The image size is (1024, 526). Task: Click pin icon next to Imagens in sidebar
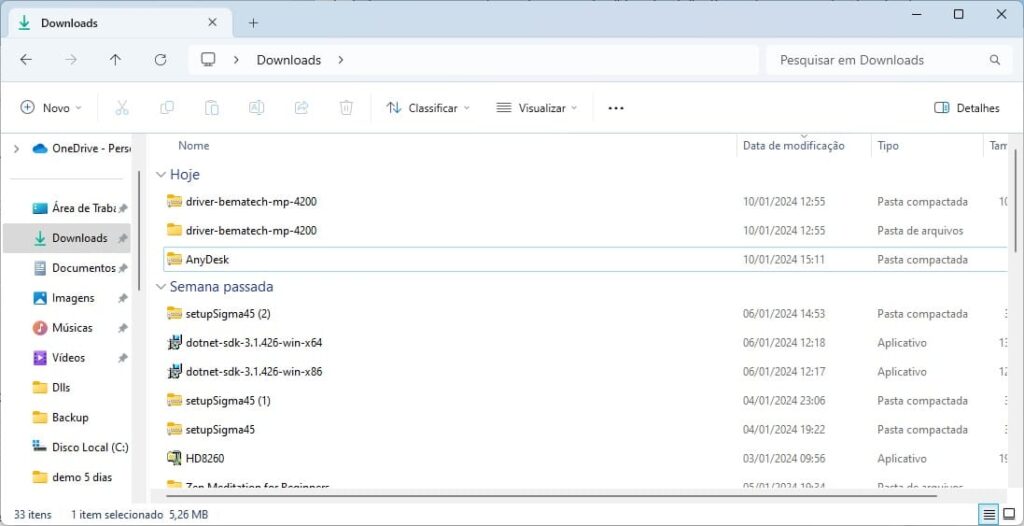coord(122,298)
